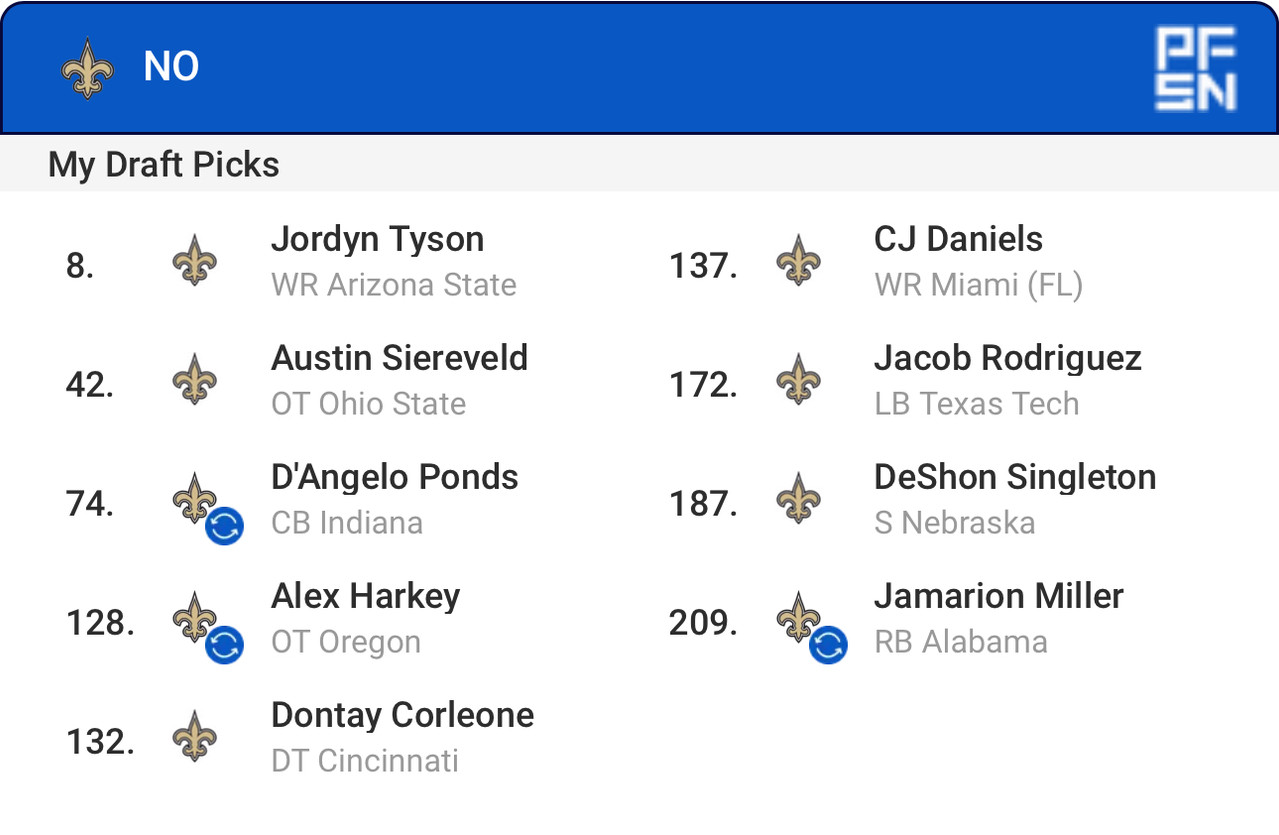Screen dimensions: 1279x835
Task: Click the Saints logo beside CJ Daniels
Action: point(798,261)
